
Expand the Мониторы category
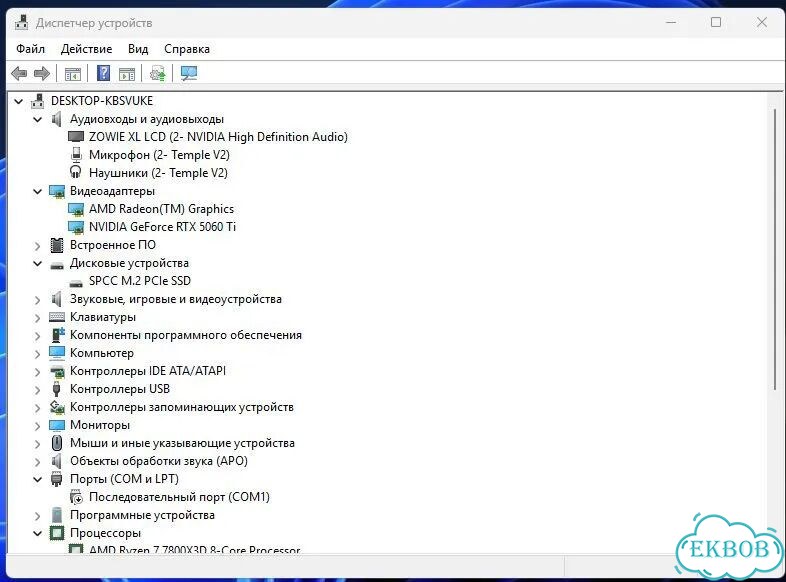click(x=38, y=426)
